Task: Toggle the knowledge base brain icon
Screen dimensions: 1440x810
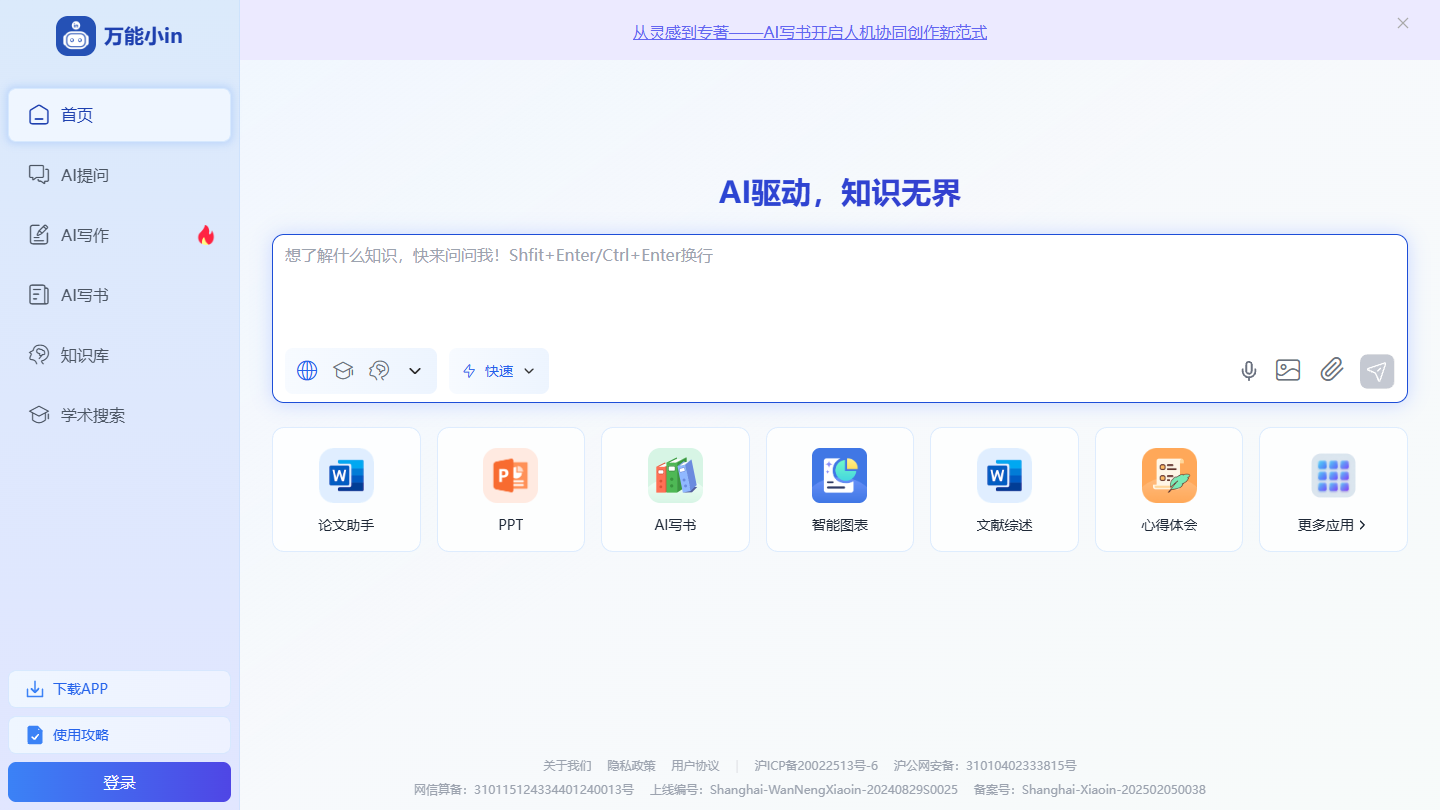Action: coord(379,371)
